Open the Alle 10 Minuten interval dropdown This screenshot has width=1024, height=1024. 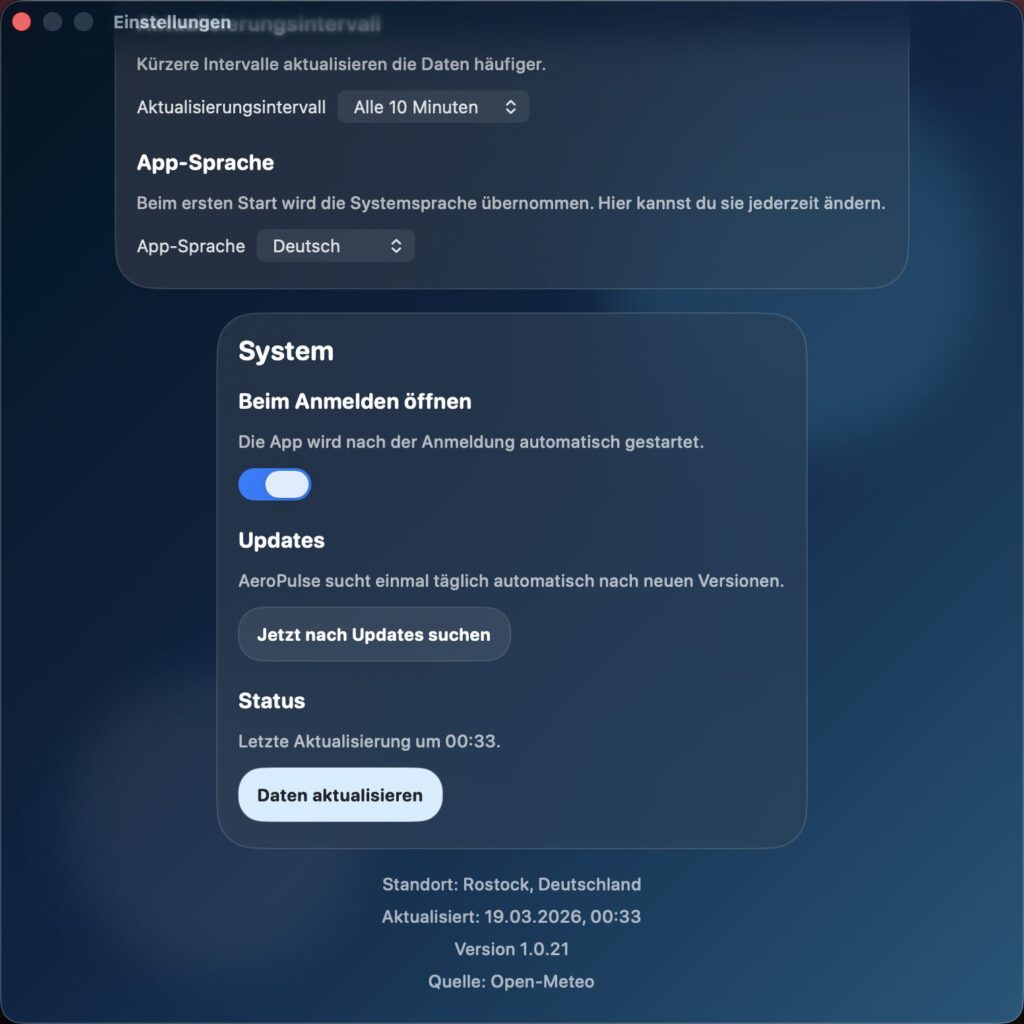click(x=433, y=106)
